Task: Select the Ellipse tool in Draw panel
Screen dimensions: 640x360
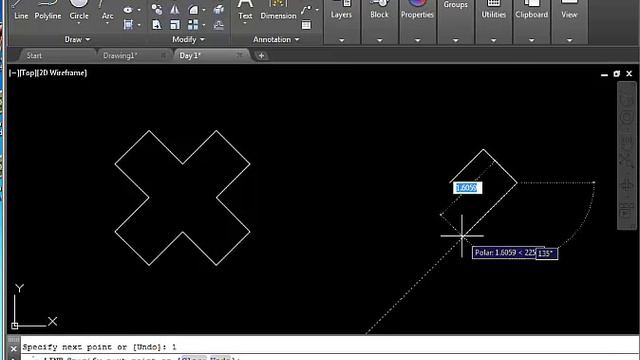Action: [x=128, y=9]
